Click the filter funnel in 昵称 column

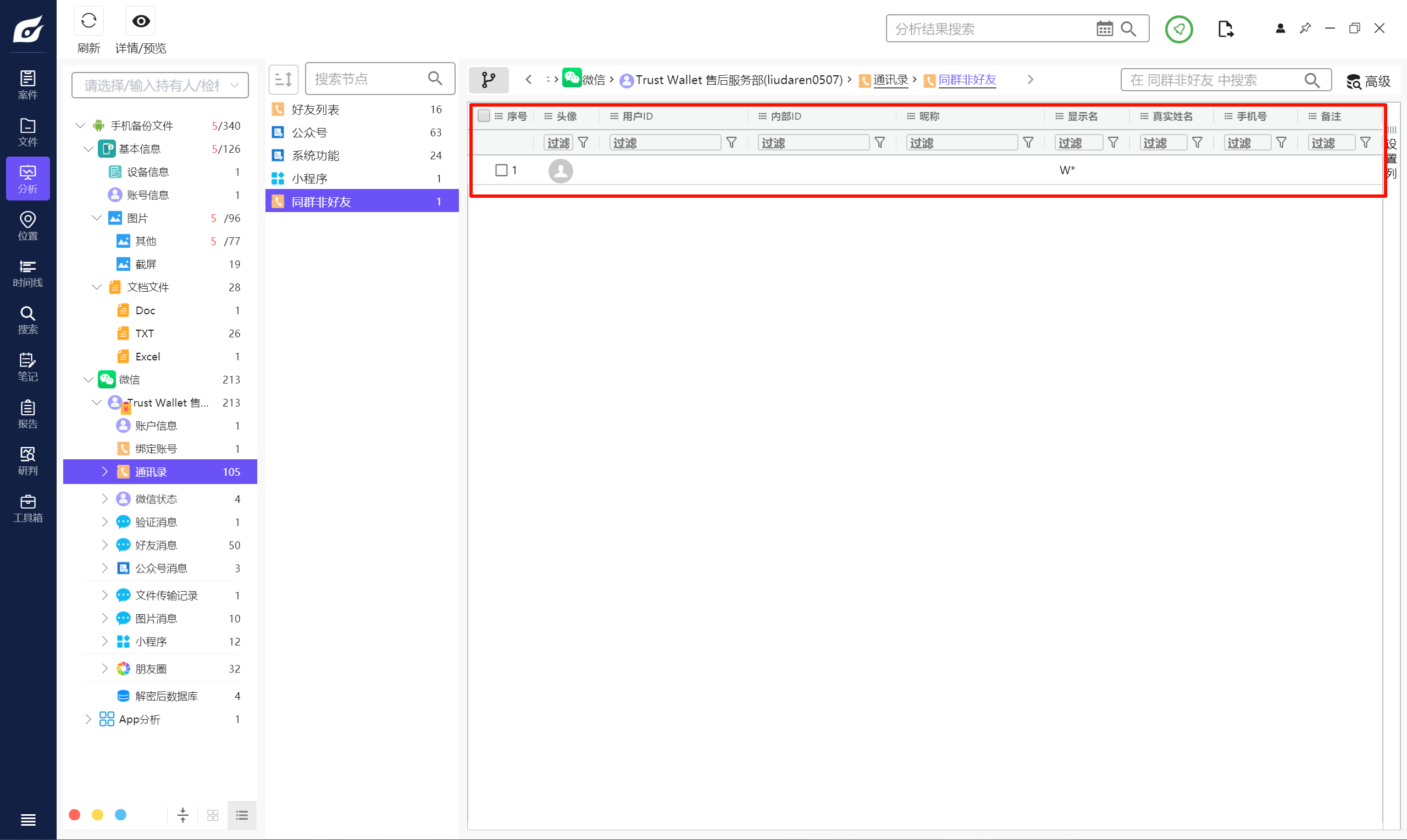click(x=1028, y=142)
